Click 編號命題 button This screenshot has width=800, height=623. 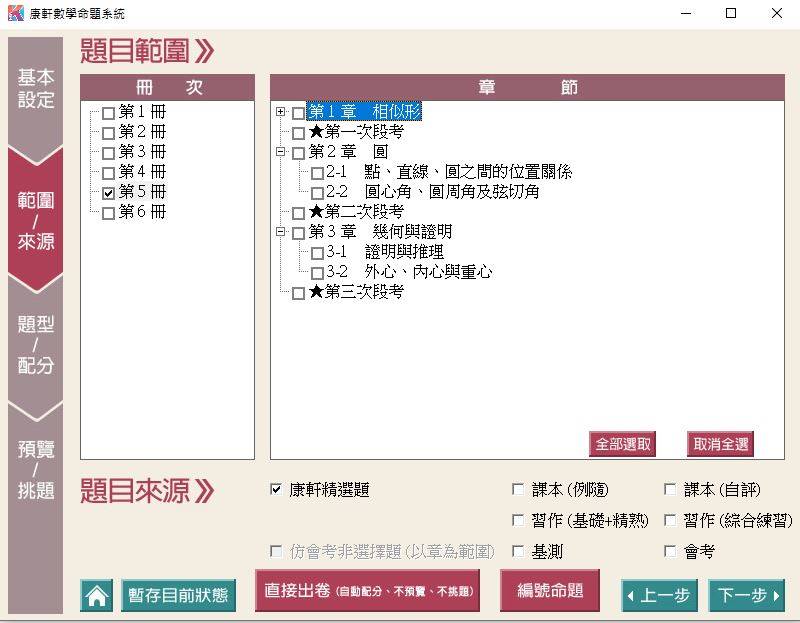click(x=550, y=591)
